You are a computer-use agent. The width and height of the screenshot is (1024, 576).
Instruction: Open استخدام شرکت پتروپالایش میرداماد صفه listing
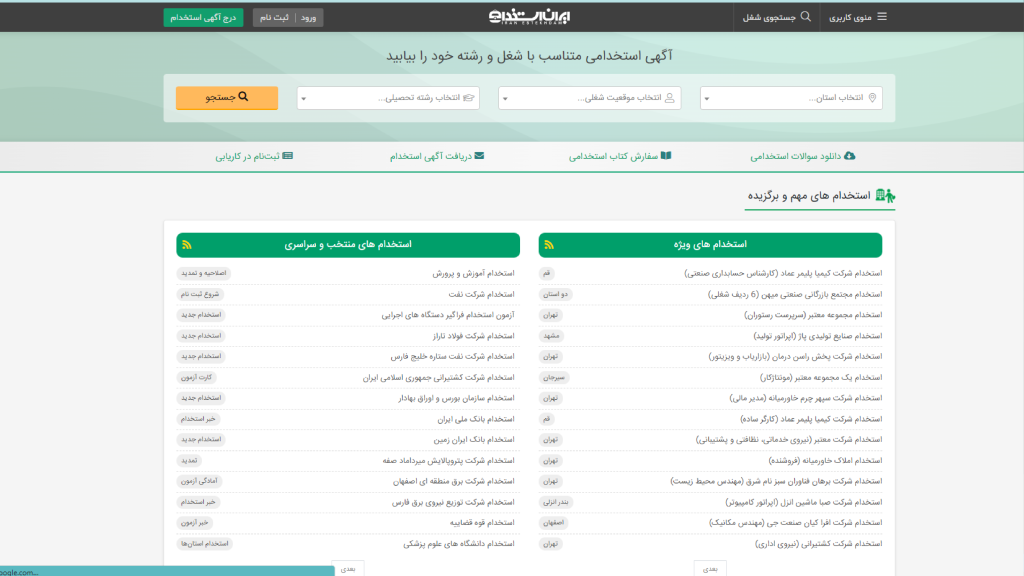tap(449, 460)
